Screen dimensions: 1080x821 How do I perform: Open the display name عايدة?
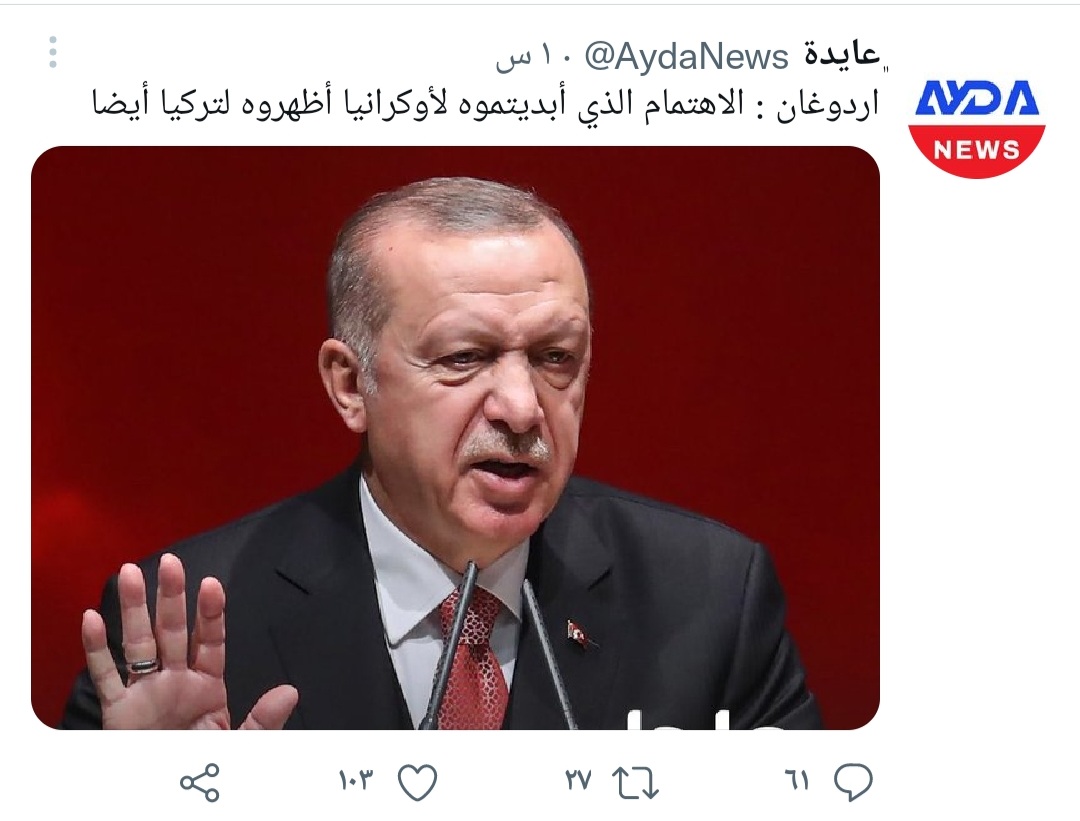pyautogui.click(x=842, y=56)
